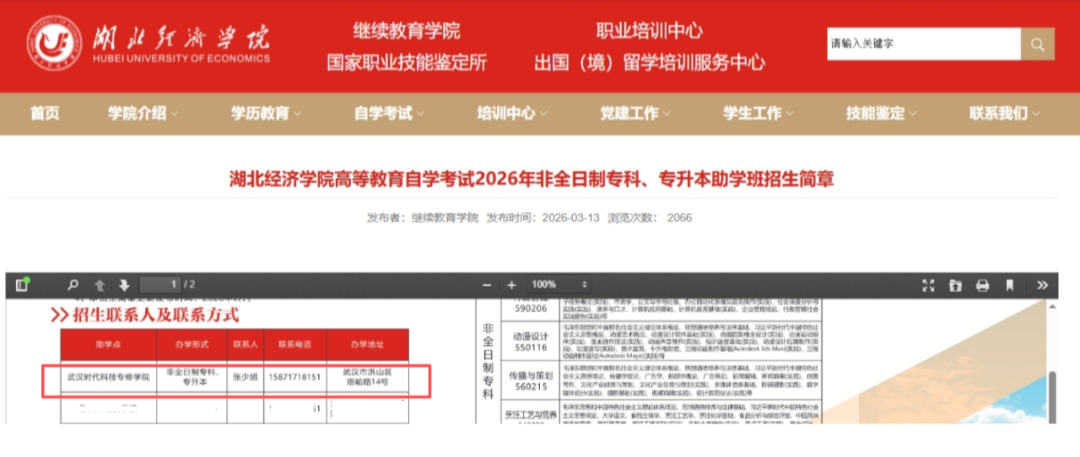Click the 助学点 column header

pos(108,344)
